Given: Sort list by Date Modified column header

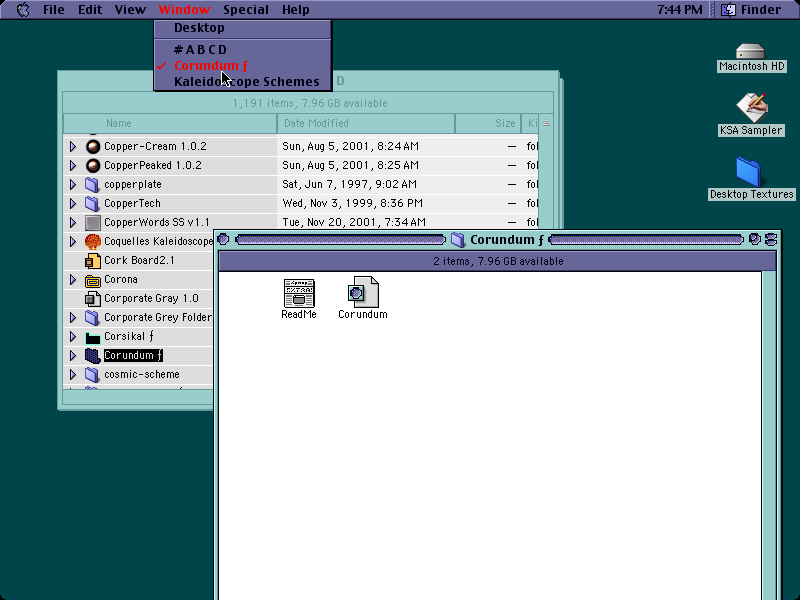Looking at the screenshot, I should (x=366, y=123).
